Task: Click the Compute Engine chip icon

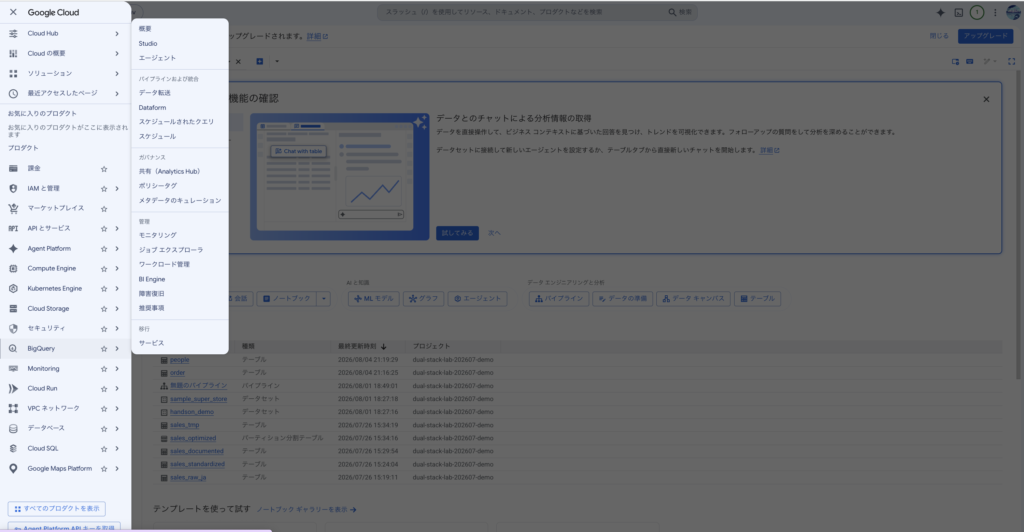Action: coord(13,268)
